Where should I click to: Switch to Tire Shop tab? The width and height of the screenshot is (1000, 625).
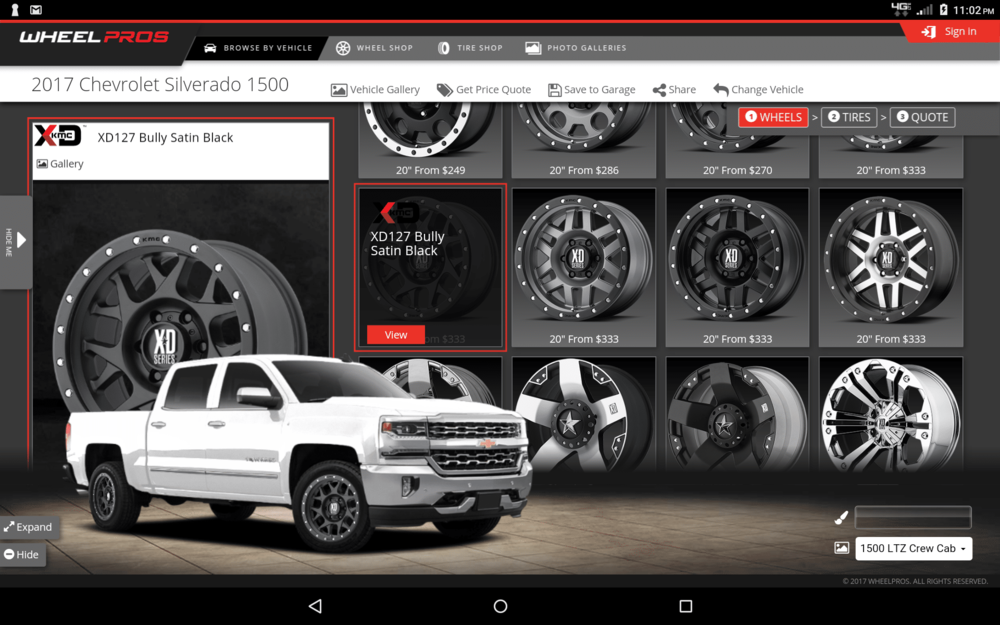pyautogui.click(x=470, y=48)
